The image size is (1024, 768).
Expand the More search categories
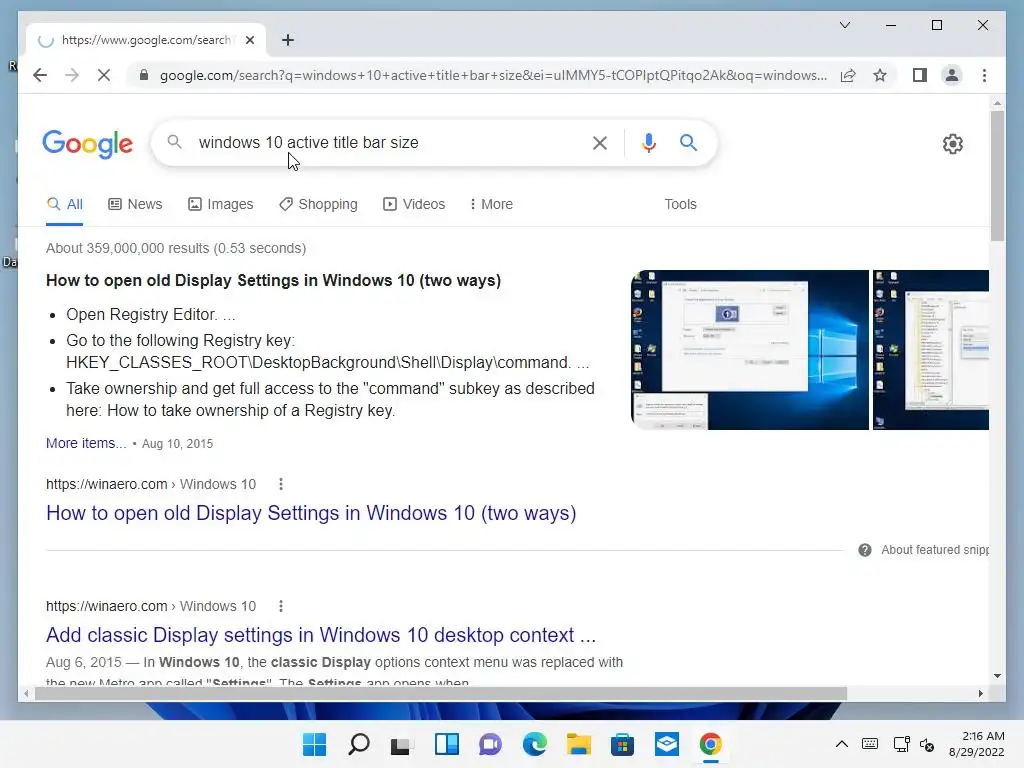(491, 204)
